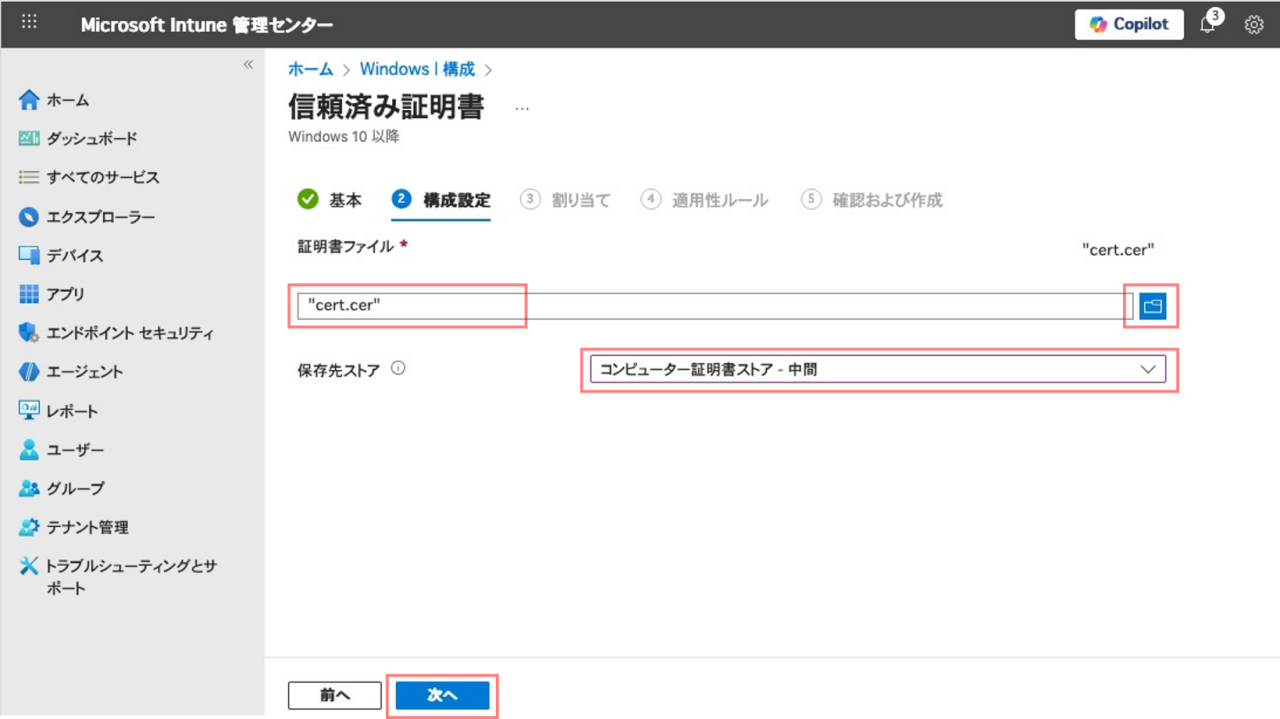The width and height of the screenshot is (1280, 719).
Task: Click the folder browse icon for certificate file
Action: pyautogui.click(x=1152, y=306)
